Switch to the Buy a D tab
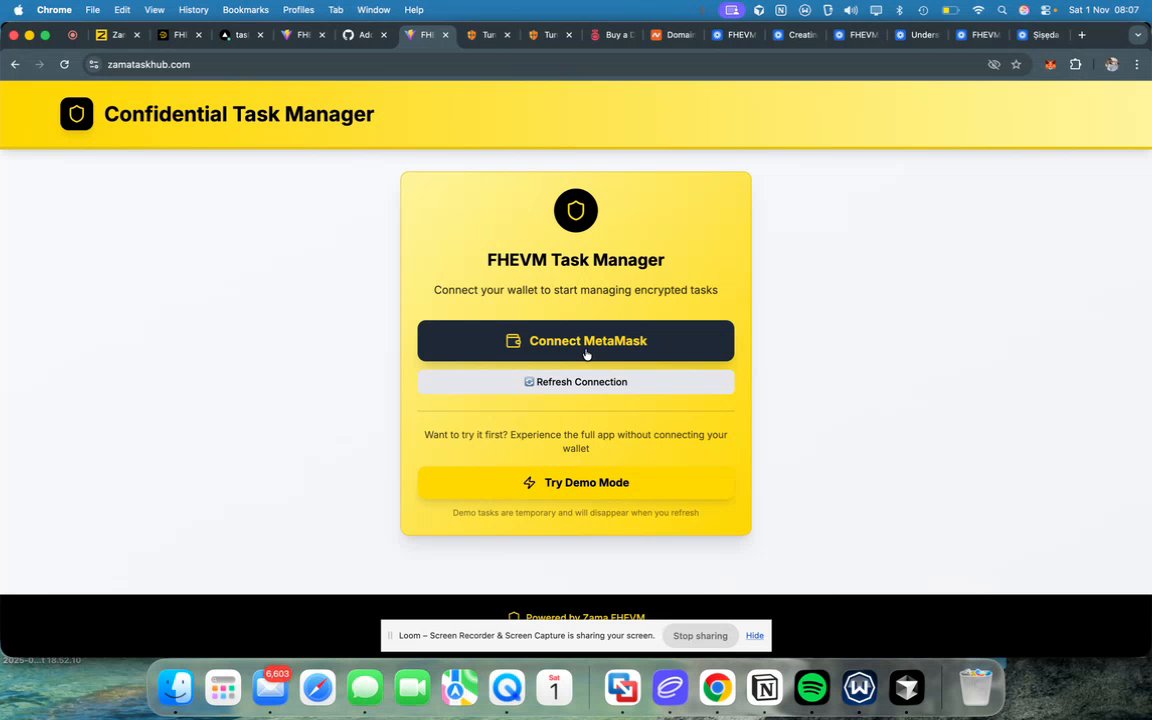Viewport: 1152px width, 720px height. click(x=613, y=35)
